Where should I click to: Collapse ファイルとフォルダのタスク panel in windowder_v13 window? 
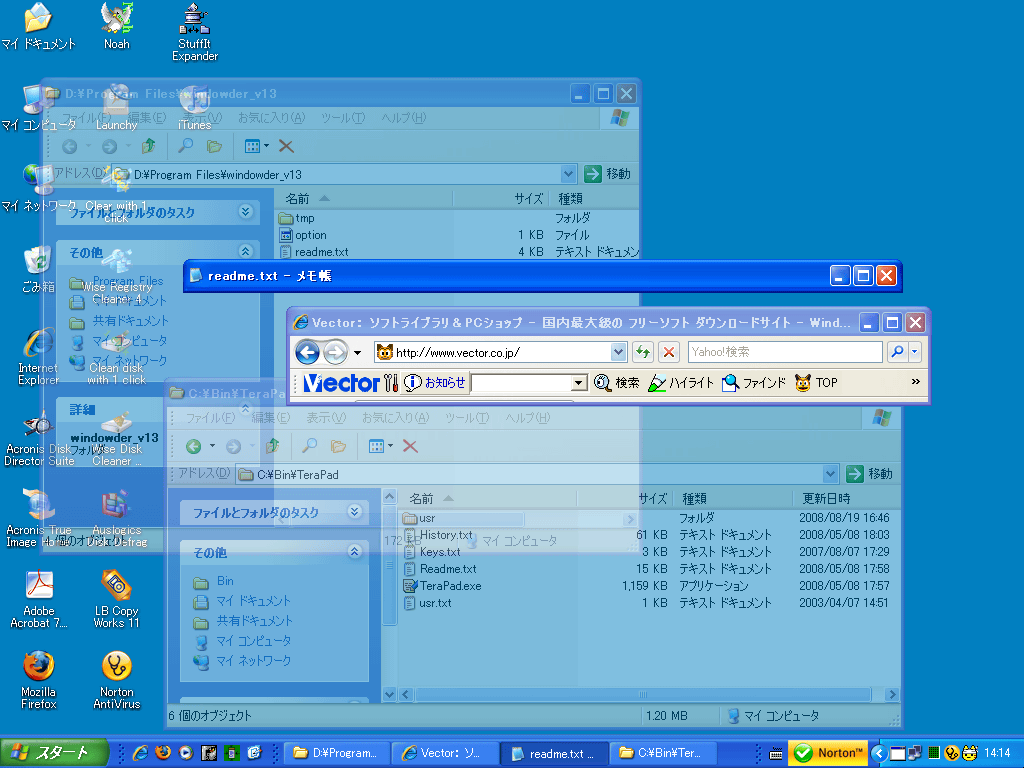(x=246, y=212)
